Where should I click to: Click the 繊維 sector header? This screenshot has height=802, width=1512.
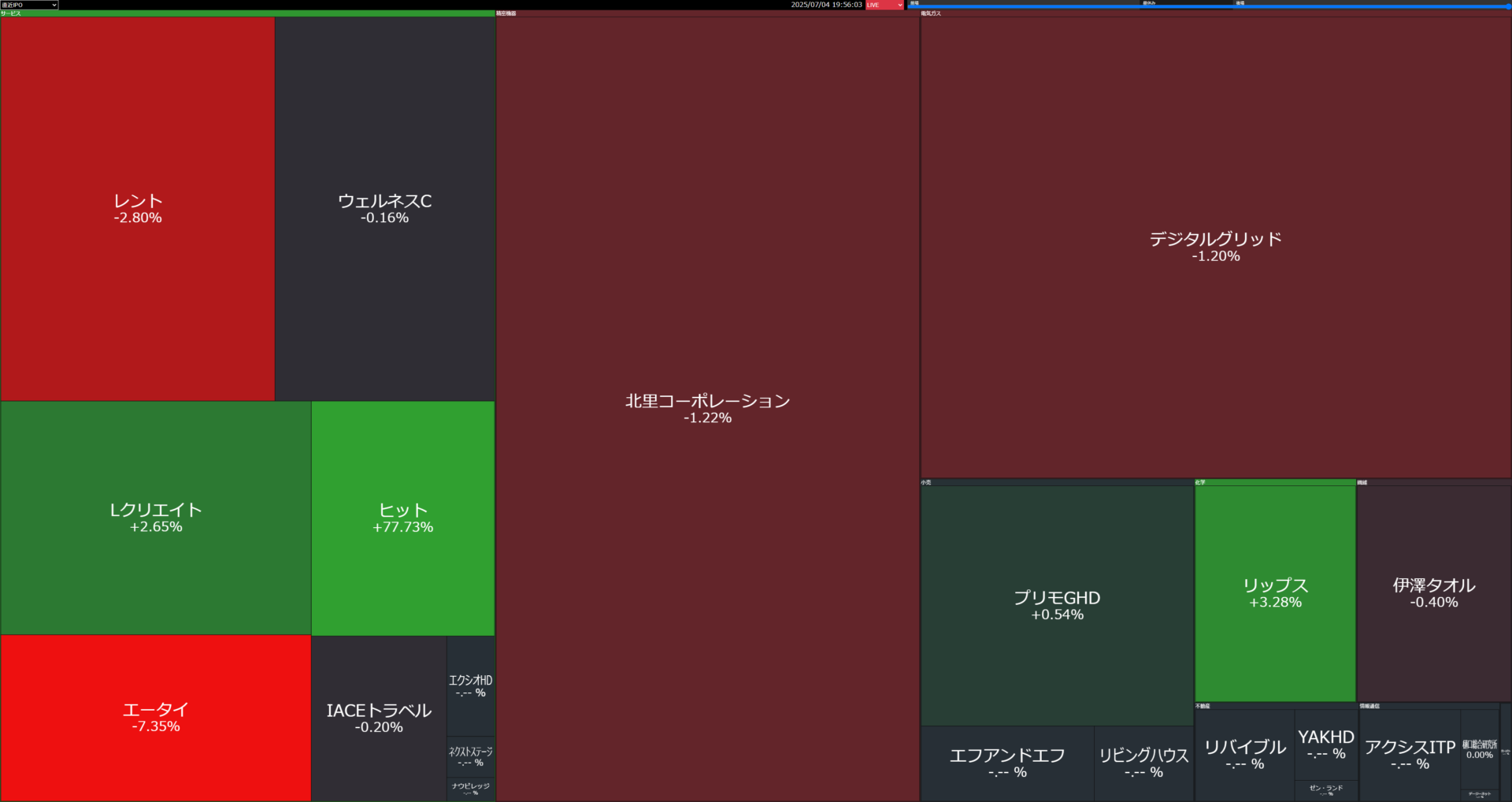(1434, 482)
